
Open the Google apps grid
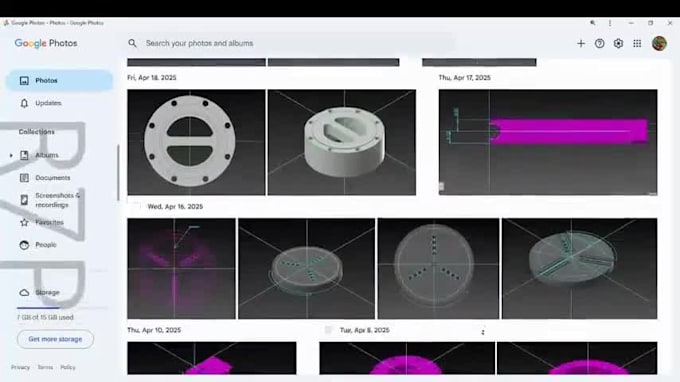coord(637,43)
